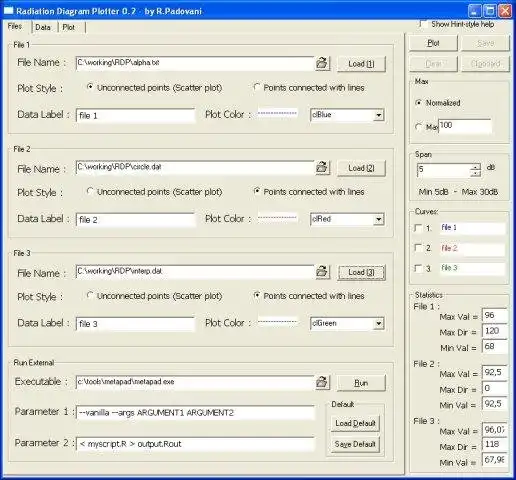Viewport: 516px width, 480px height.
Task: Enable Show Hint-style help checkbox
Action: click(x=423, y=24)
